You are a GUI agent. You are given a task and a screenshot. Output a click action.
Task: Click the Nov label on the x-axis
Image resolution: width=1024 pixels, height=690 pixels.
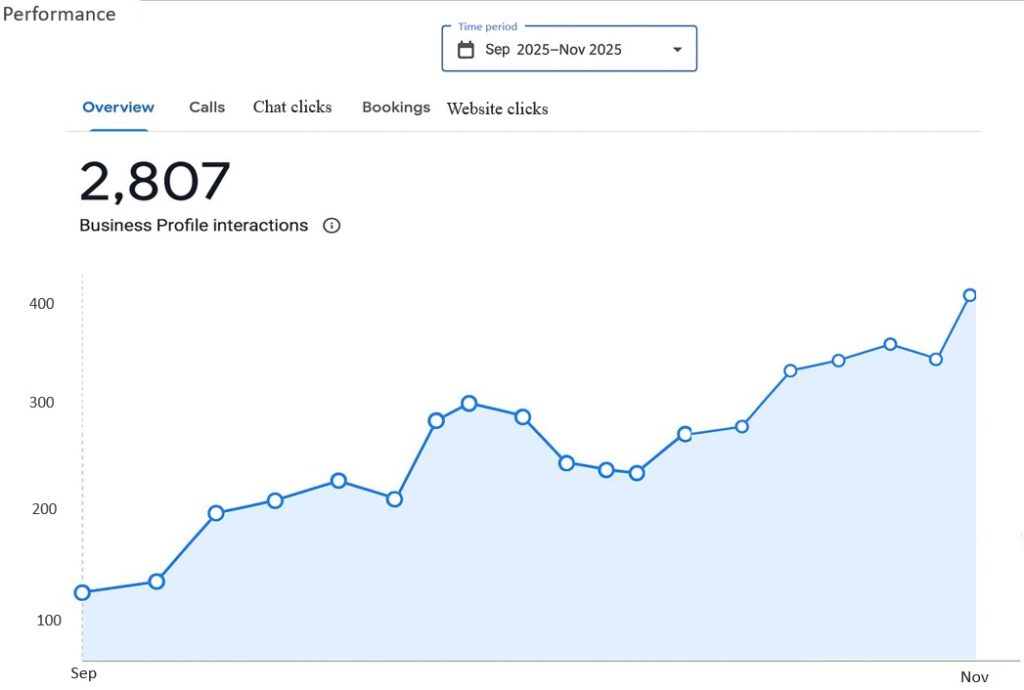[x=974, y=677]
